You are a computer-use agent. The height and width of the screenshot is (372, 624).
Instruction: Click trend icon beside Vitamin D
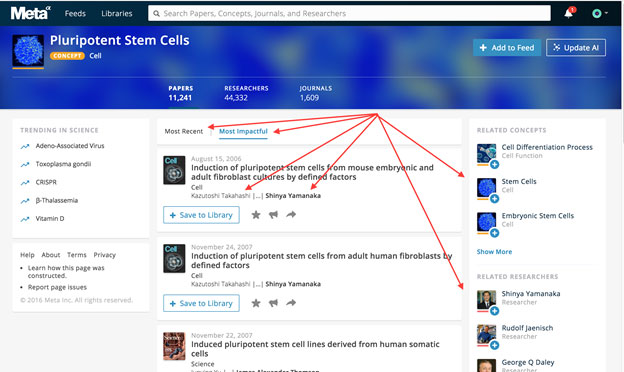[25, 219]
